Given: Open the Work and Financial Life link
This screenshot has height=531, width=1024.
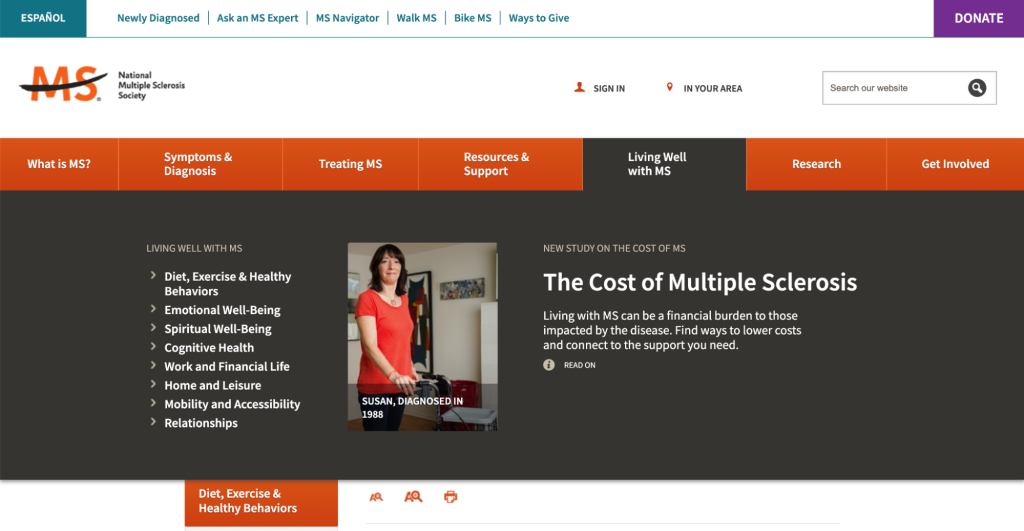Looking at the screenshot, I should 227,366.
